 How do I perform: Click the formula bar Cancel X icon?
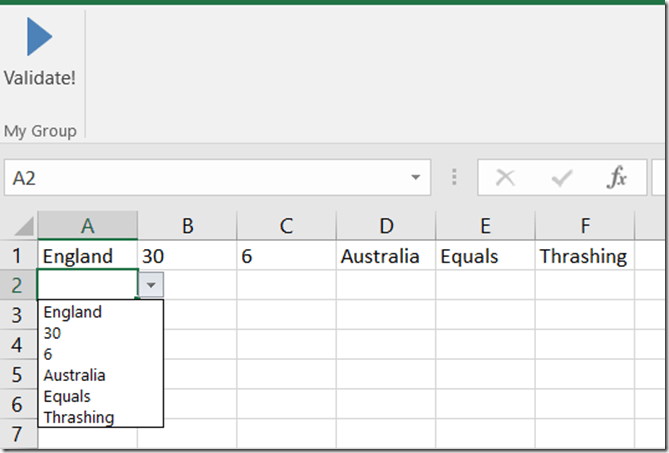pyautogui.click(x=505, y=179)
